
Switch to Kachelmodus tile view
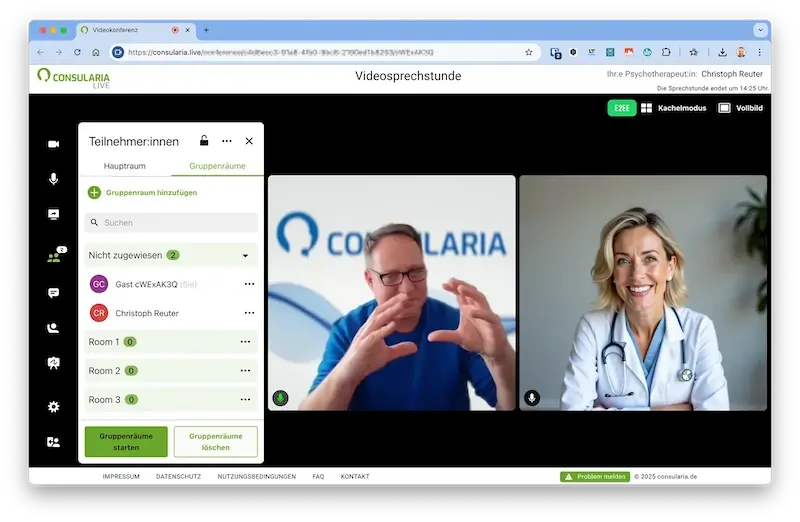tap(673, 108)
